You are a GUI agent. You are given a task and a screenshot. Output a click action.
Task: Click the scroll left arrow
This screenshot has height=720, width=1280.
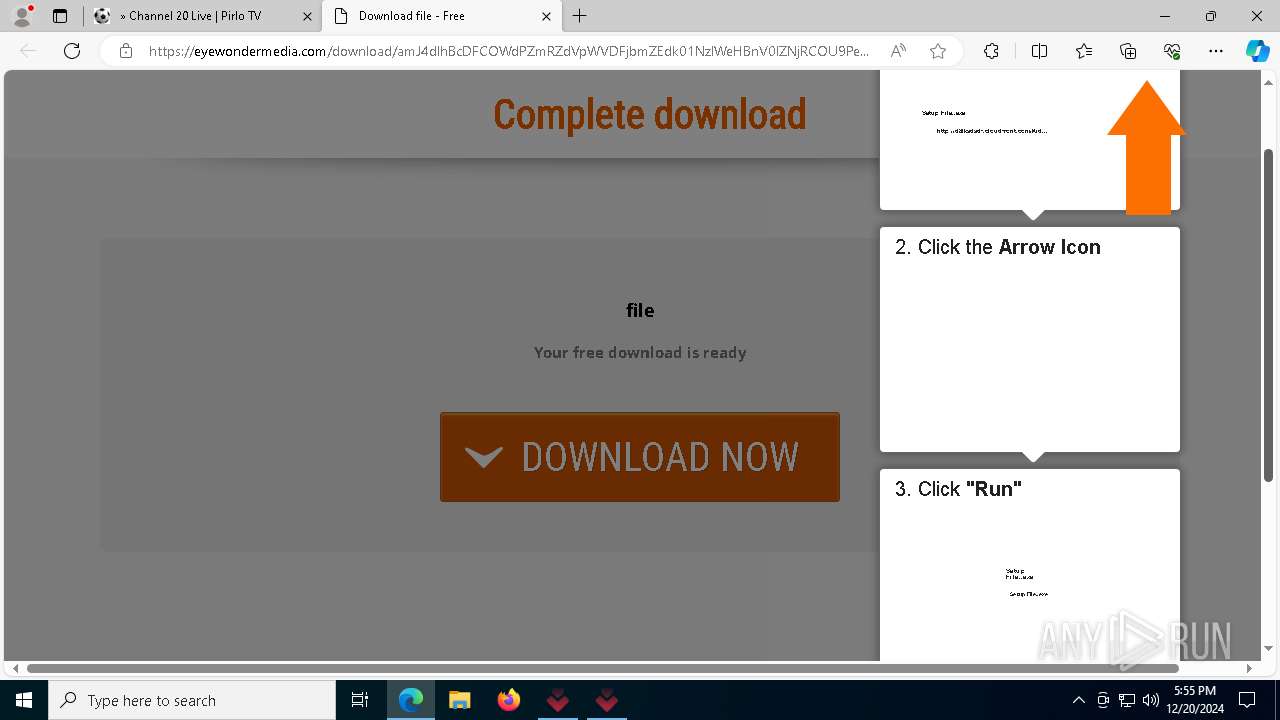click(x=14, y=668)
